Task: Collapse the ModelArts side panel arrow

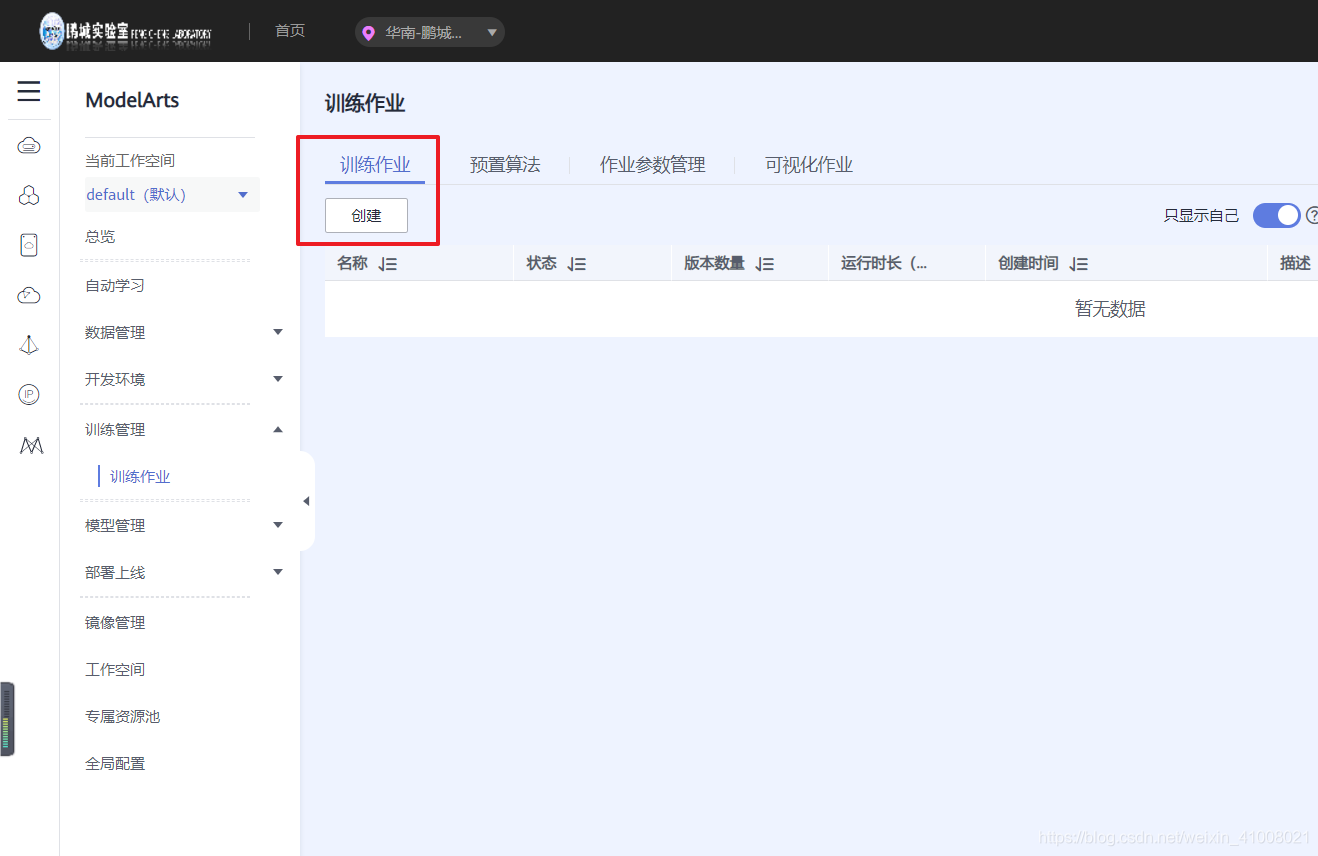Action: point(306,501)
